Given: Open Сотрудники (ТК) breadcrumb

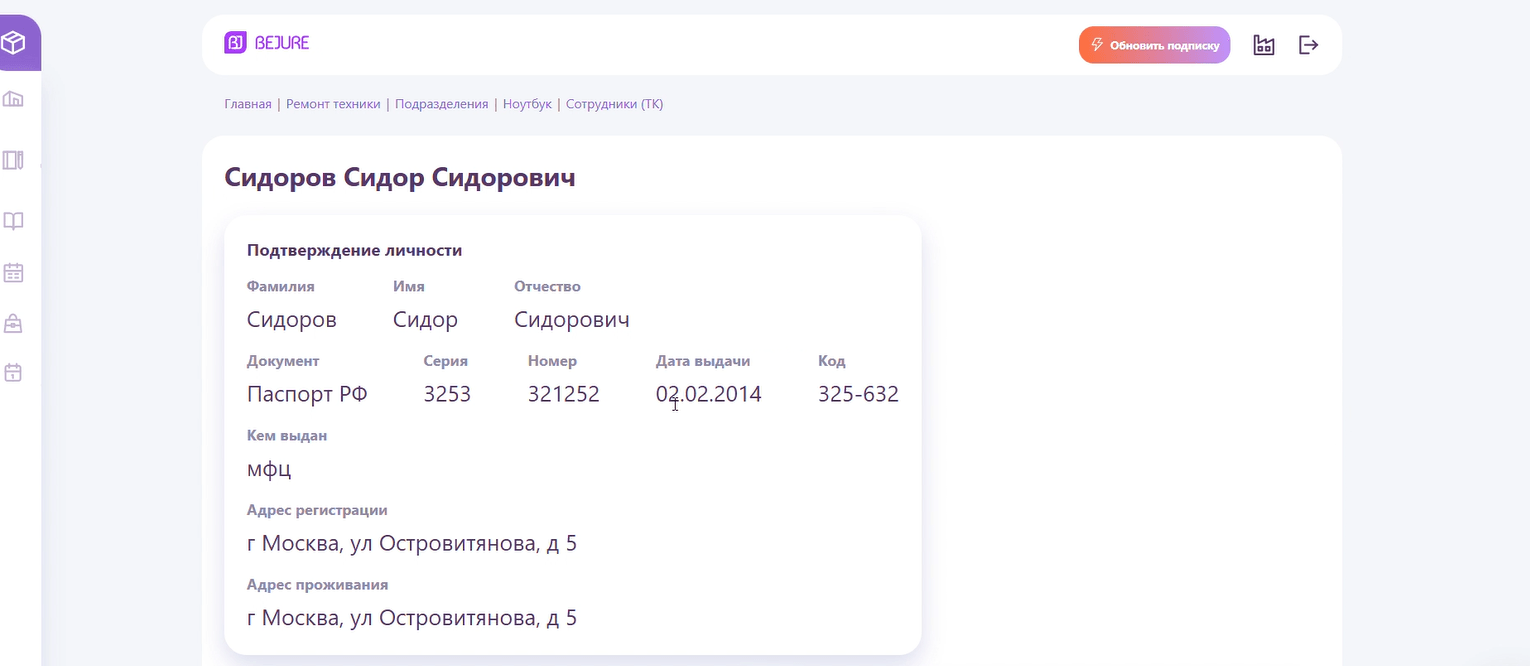Looking at the screenshot, I should (x=614, y=104).
